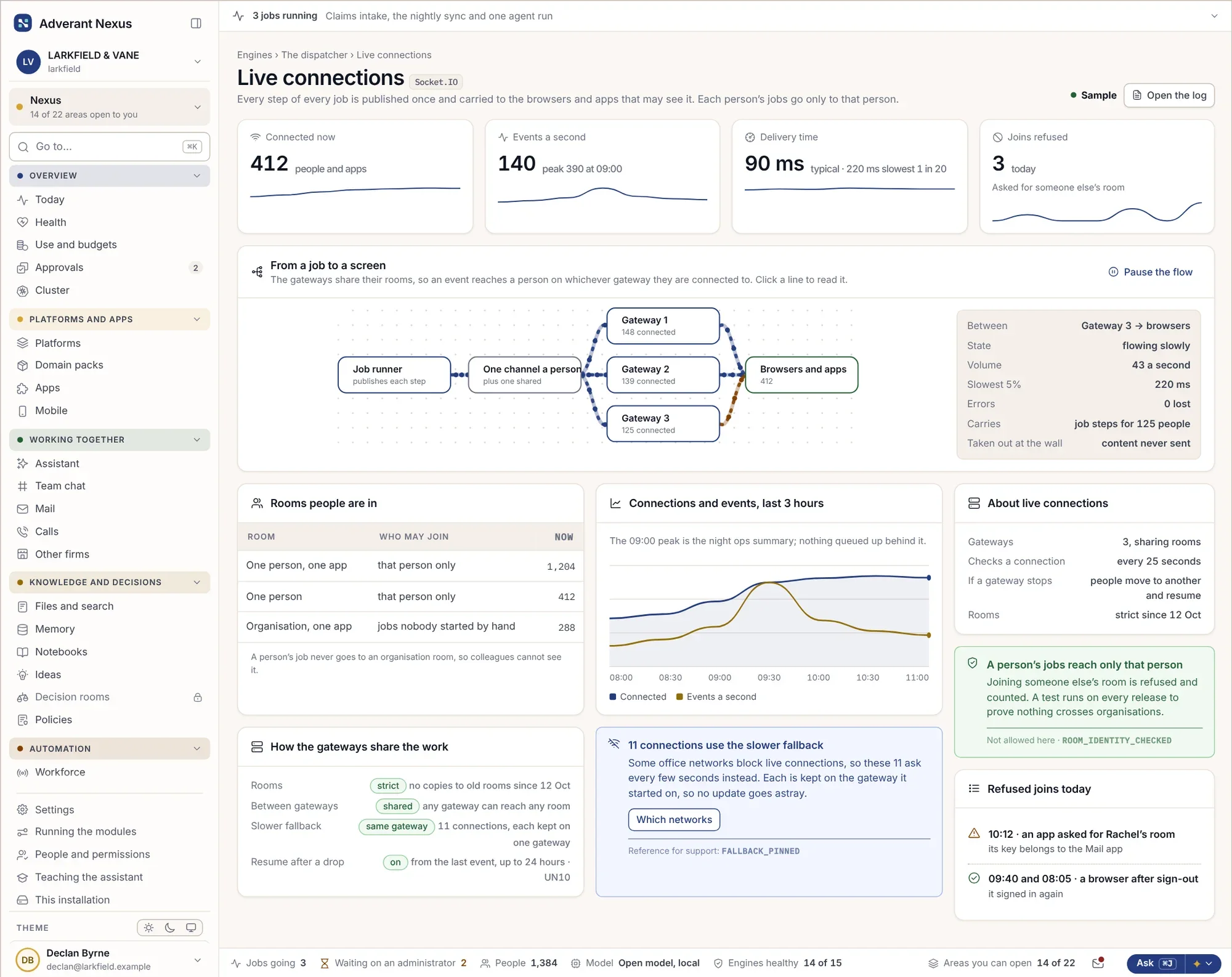The width and height of the screenshot is (1232, 977).
Task: Open the Nexus areas dropdown
Action: 110,107
